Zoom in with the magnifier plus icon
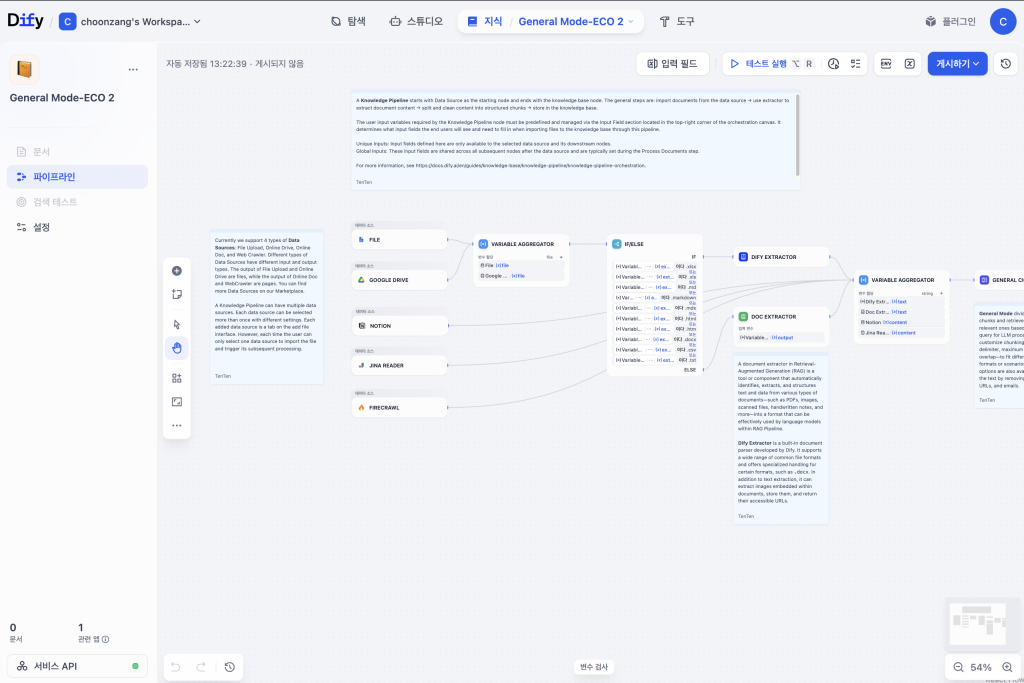Screen dimensions: 1024x683 (x=1006, y=667)
